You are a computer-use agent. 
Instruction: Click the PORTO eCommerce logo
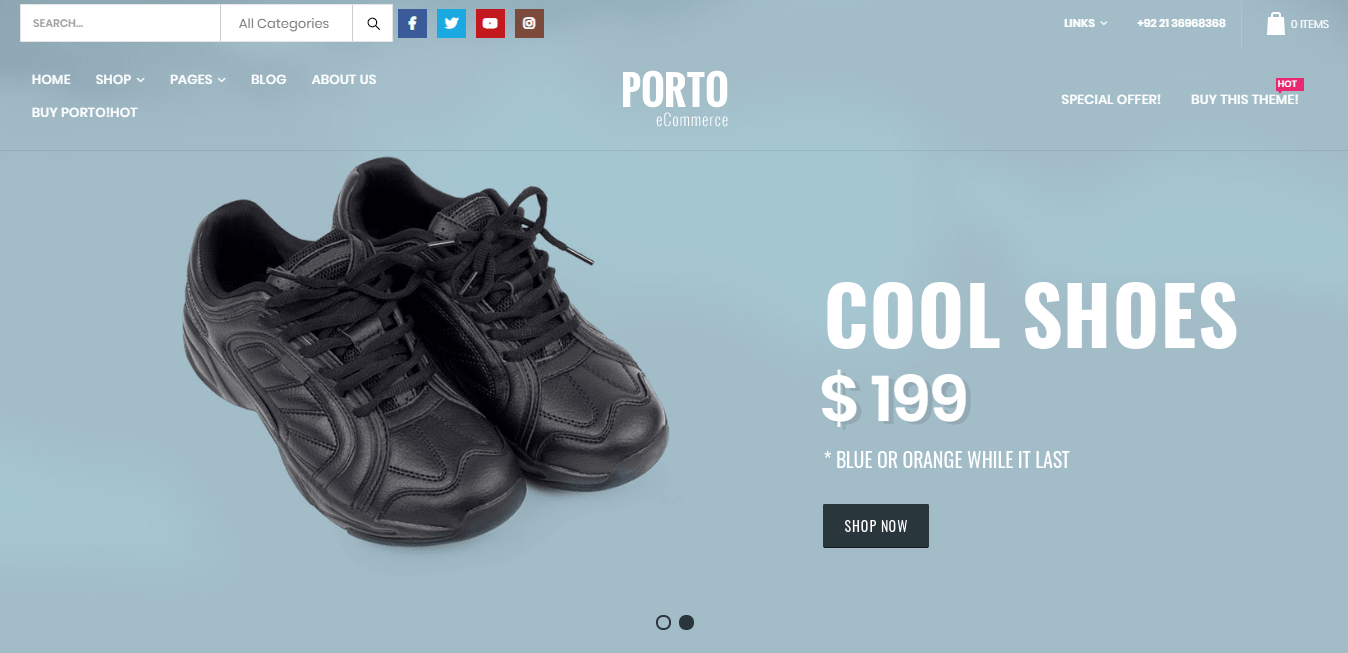[x=675, y=98]
